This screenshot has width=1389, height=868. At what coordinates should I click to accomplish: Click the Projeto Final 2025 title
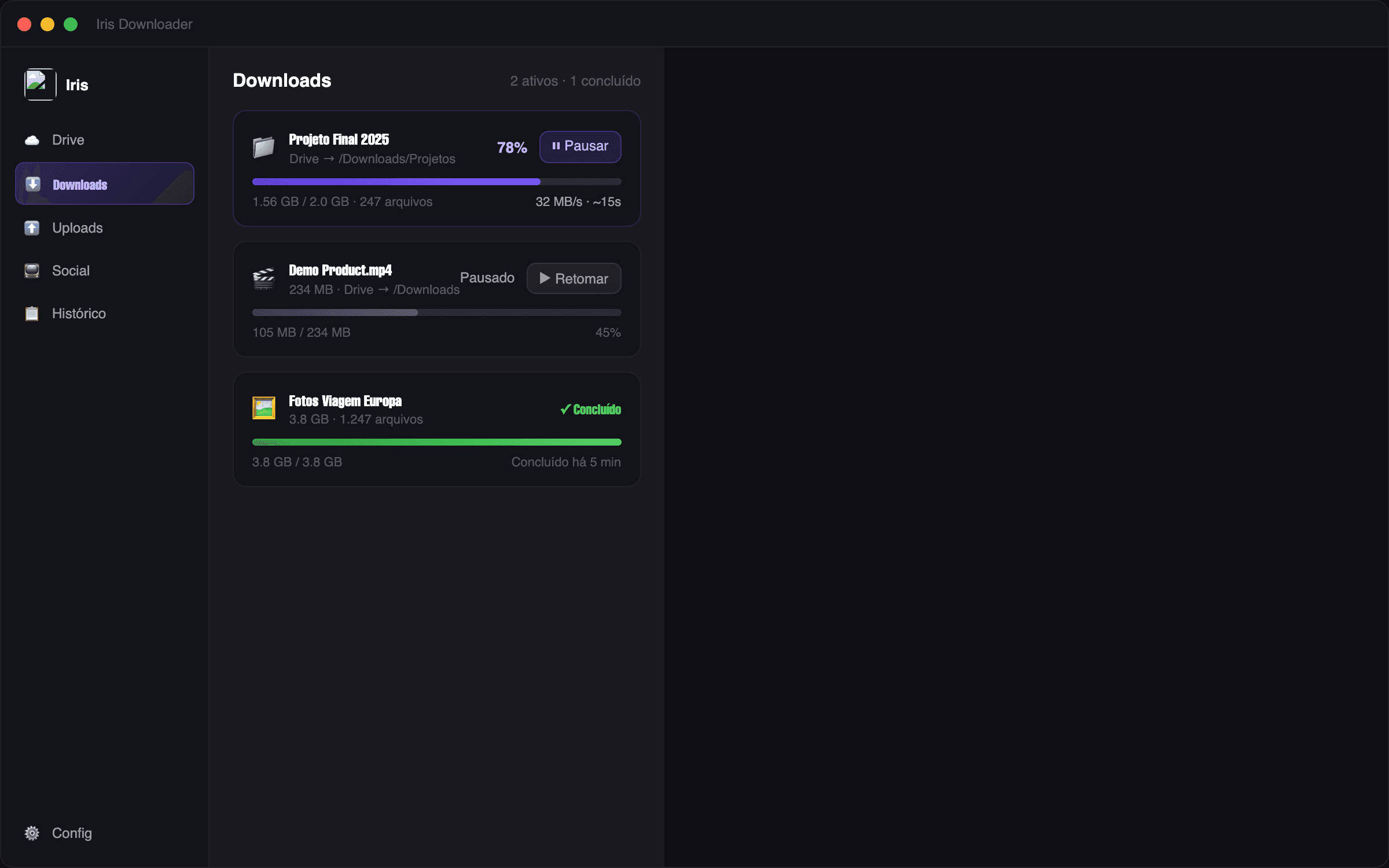tap(339, 139)
